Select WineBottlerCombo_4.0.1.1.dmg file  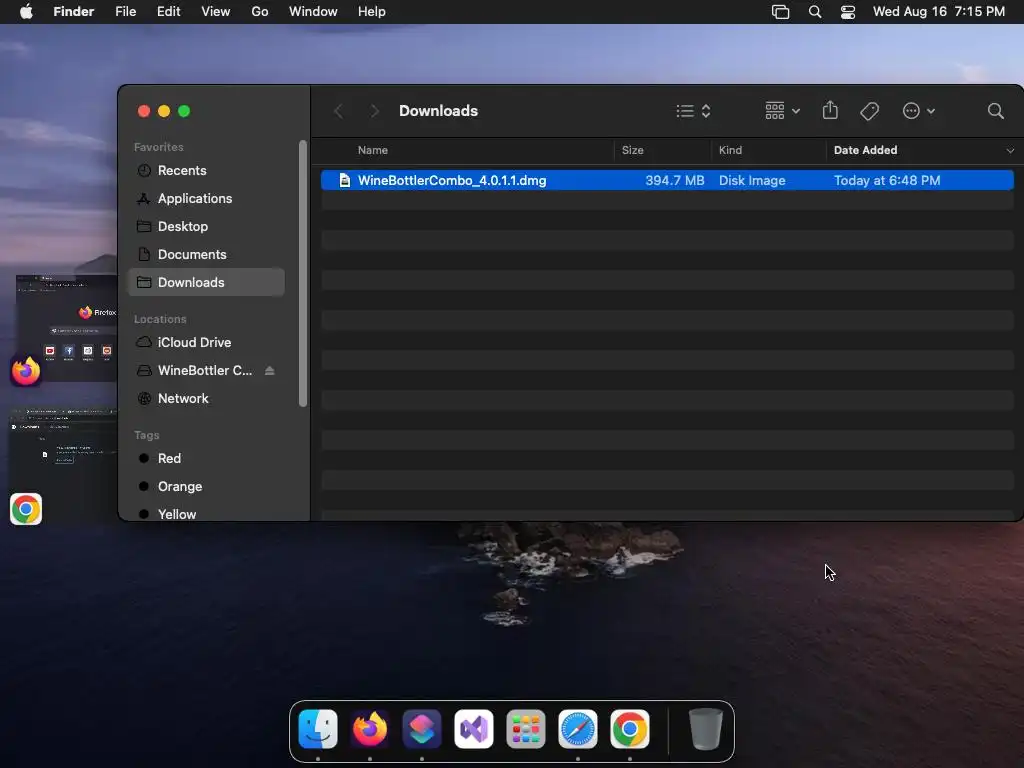click(667, 180)
